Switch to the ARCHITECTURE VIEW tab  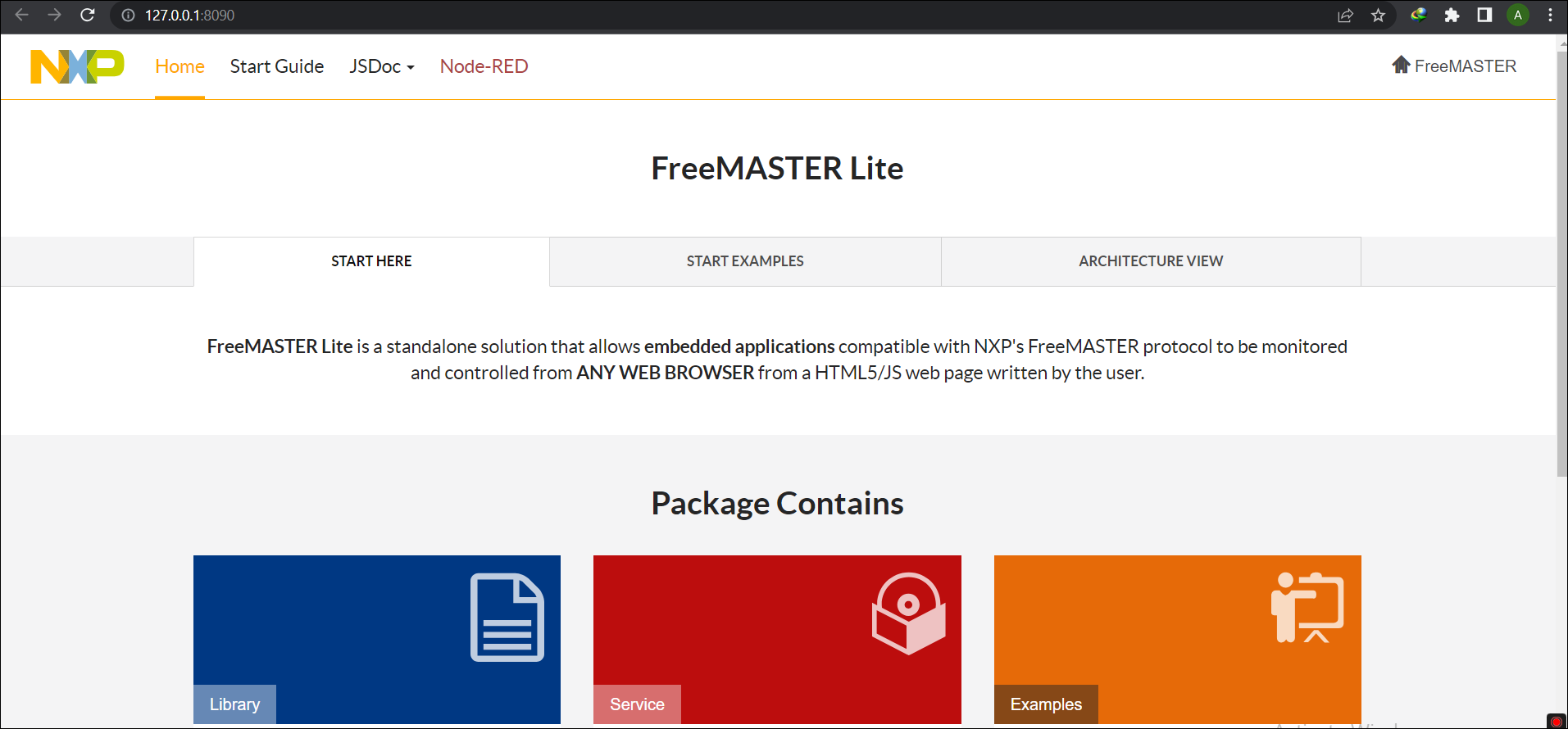pyautogui.click(x=1151, y=261)
